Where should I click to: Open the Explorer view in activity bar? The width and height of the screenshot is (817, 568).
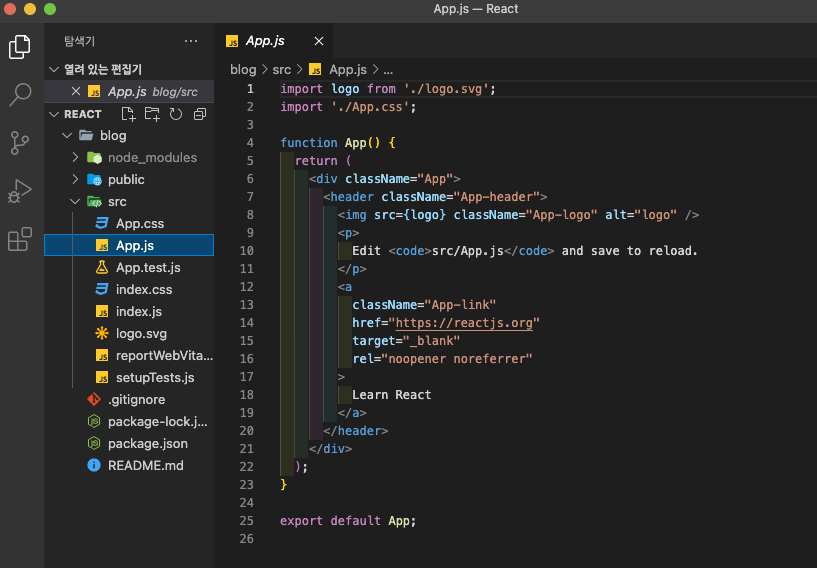point(20,47)
